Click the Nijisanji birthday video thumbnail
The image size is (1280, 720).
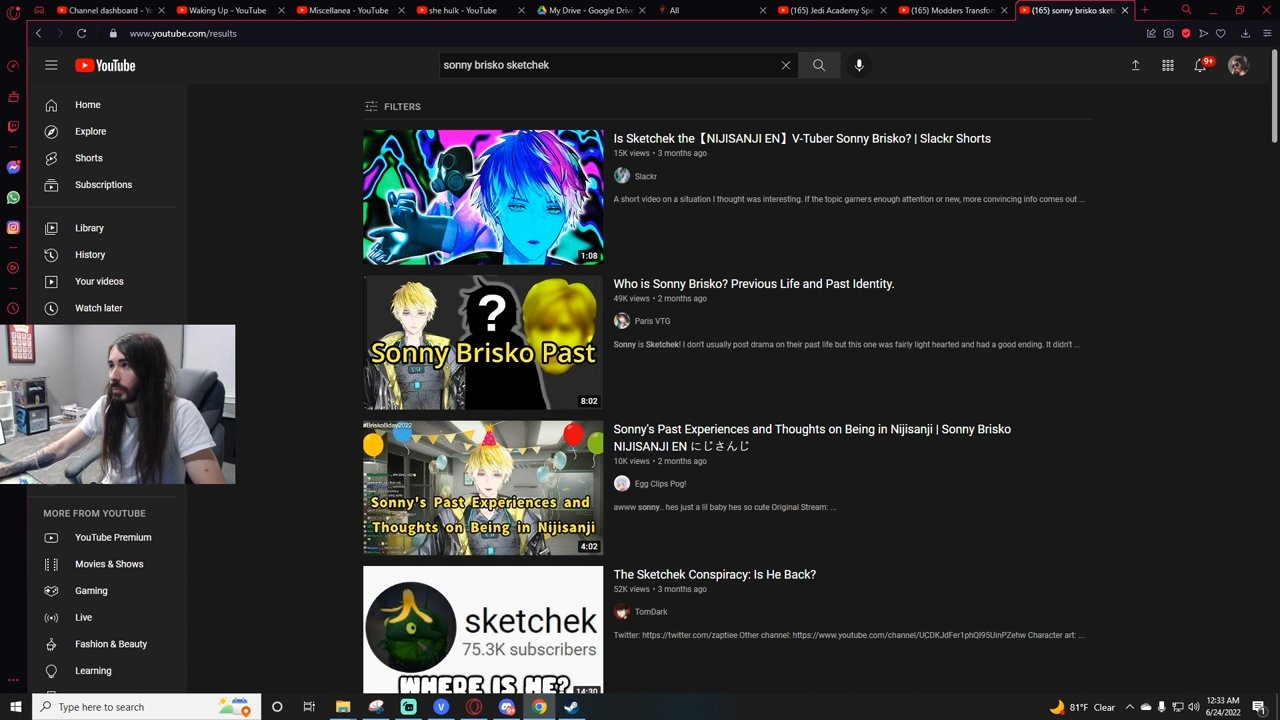[483, 488]
